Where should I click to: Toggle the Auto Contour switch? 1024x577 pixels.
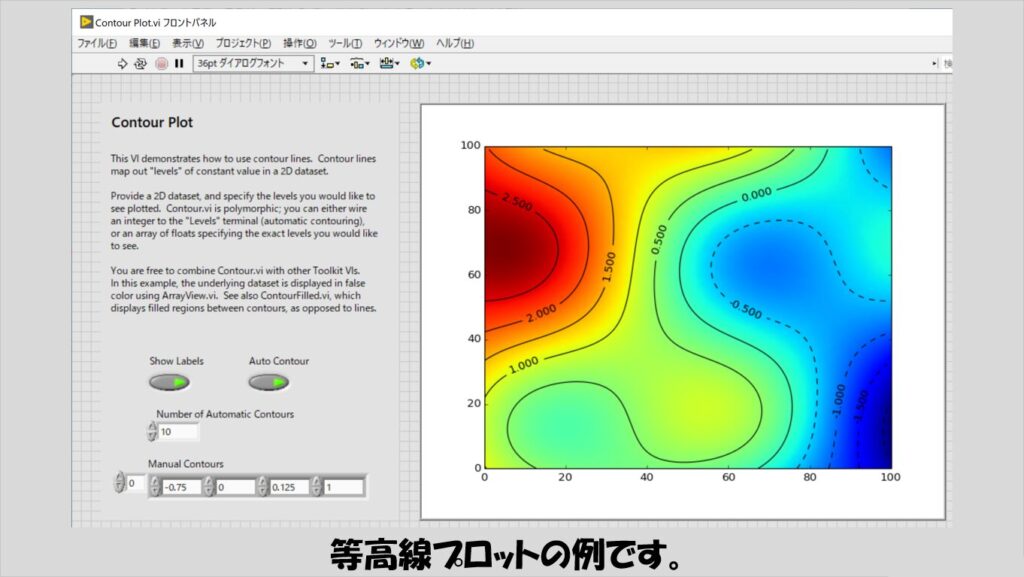(268, 382)
